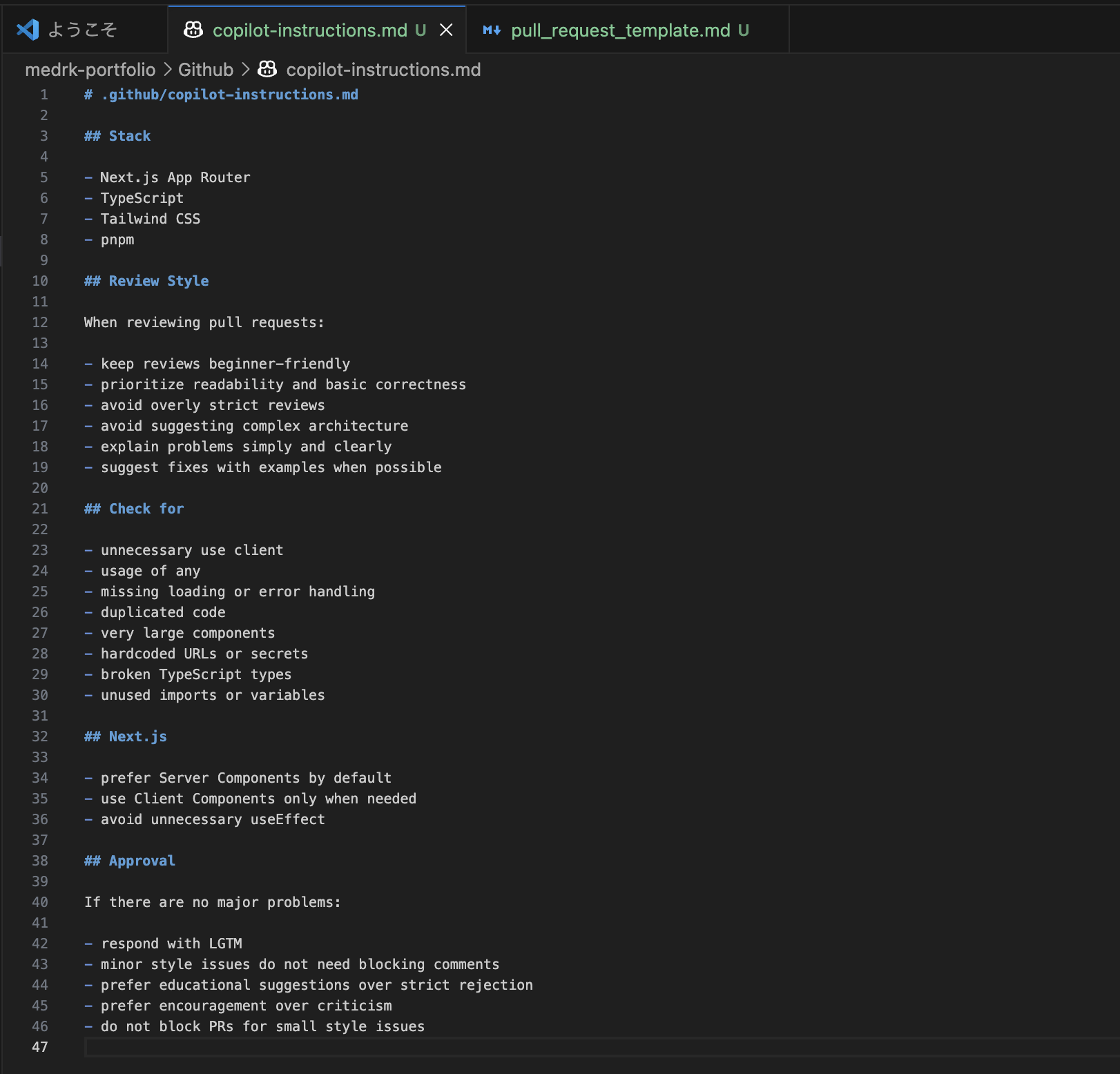The image size is (1120, 1074).
Task: Click 'respond with LGTM' line
Action: (x=171, y=944)
